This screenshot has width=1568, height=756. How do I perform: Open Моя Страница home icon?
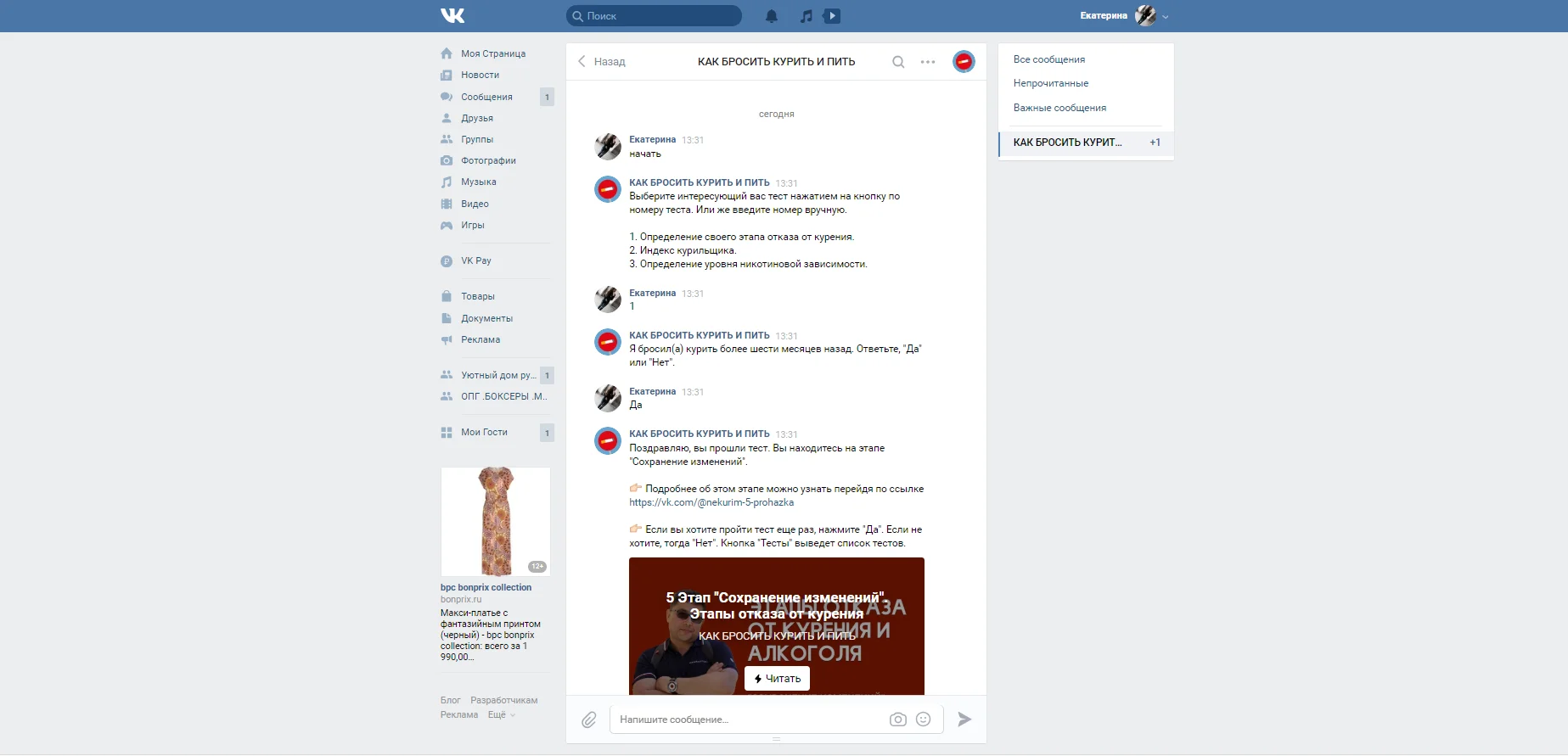click(447, 53)
